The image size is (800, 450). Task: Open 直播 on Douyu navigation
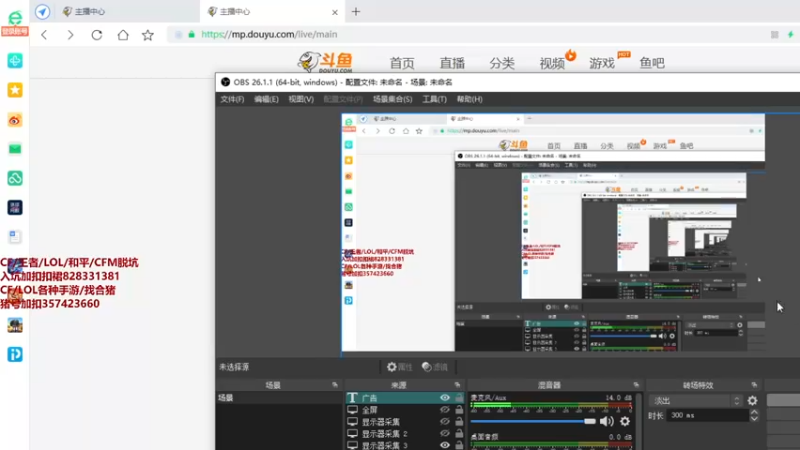[452, 63]
